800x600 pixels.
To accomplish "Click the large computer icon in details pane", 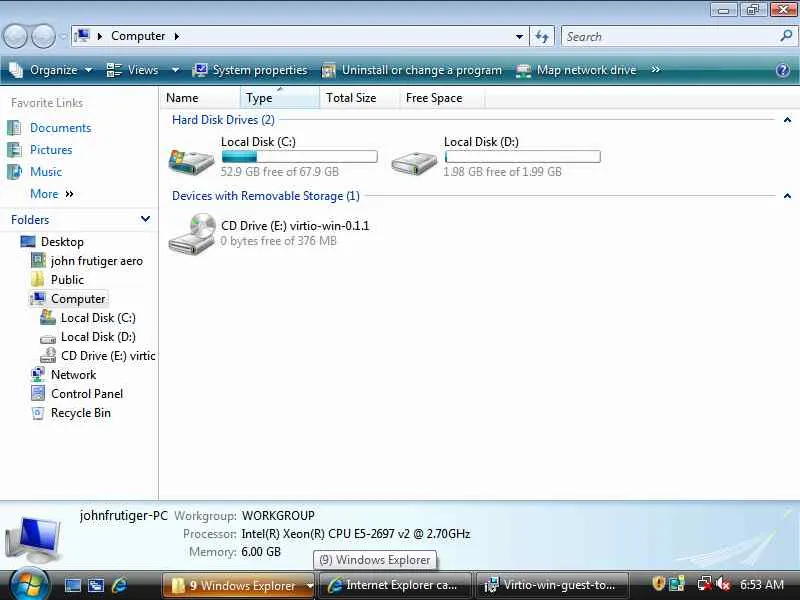I will point(33,539).
